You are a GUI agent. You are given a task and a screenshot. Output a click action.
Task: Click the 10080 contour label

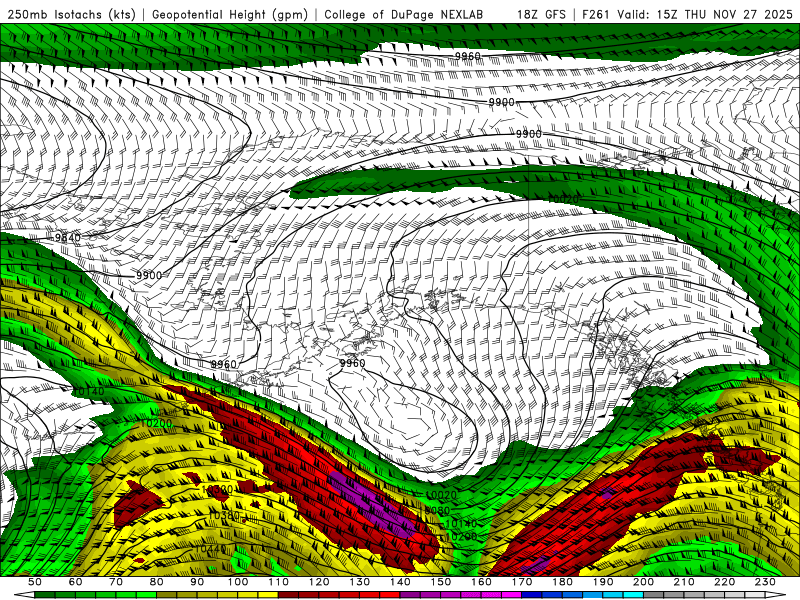(x=437, y=510)
